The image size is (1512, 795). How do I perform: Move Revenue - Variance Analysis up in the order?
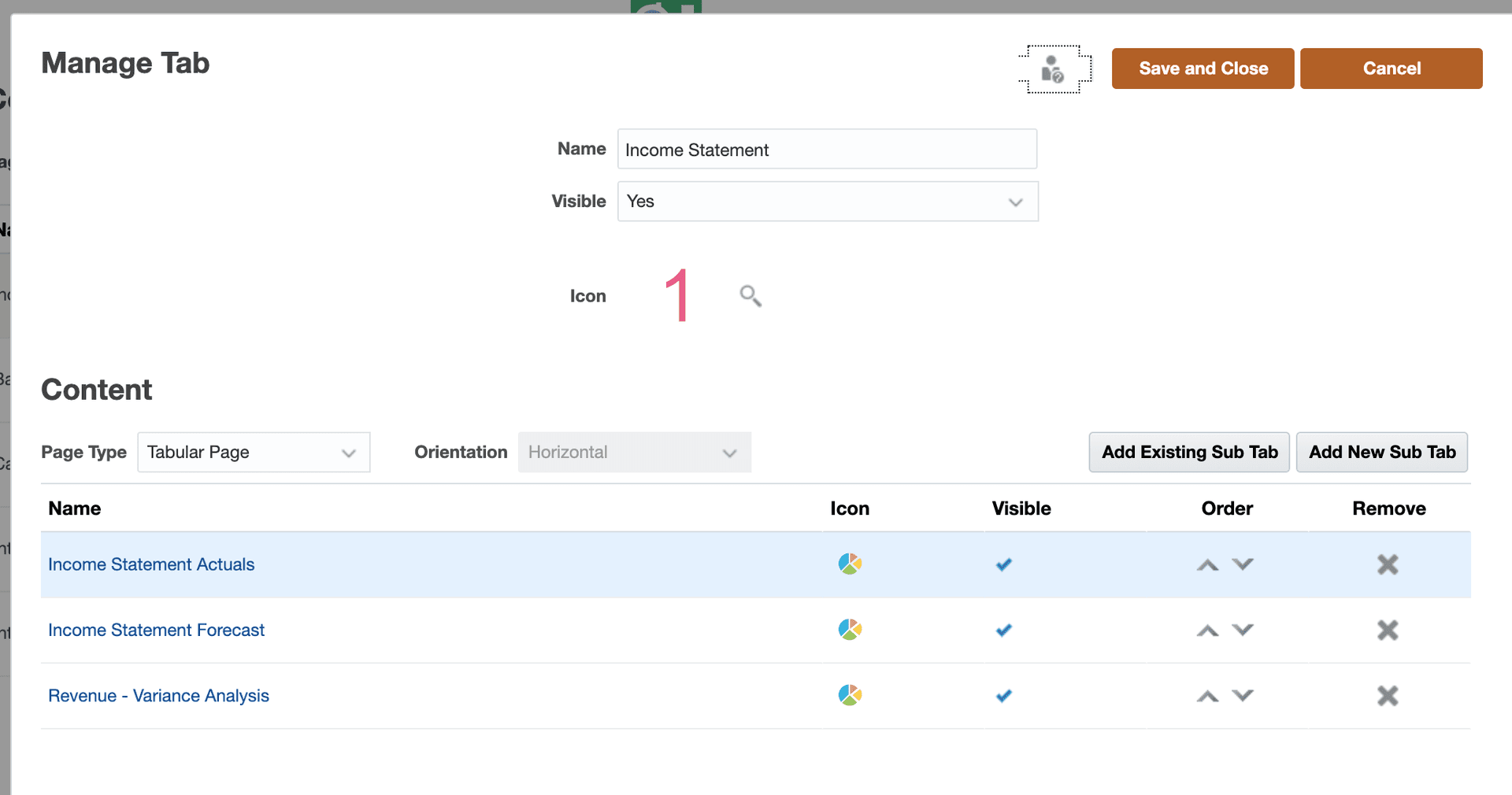pyautogui.click(x=1206, y=696)
